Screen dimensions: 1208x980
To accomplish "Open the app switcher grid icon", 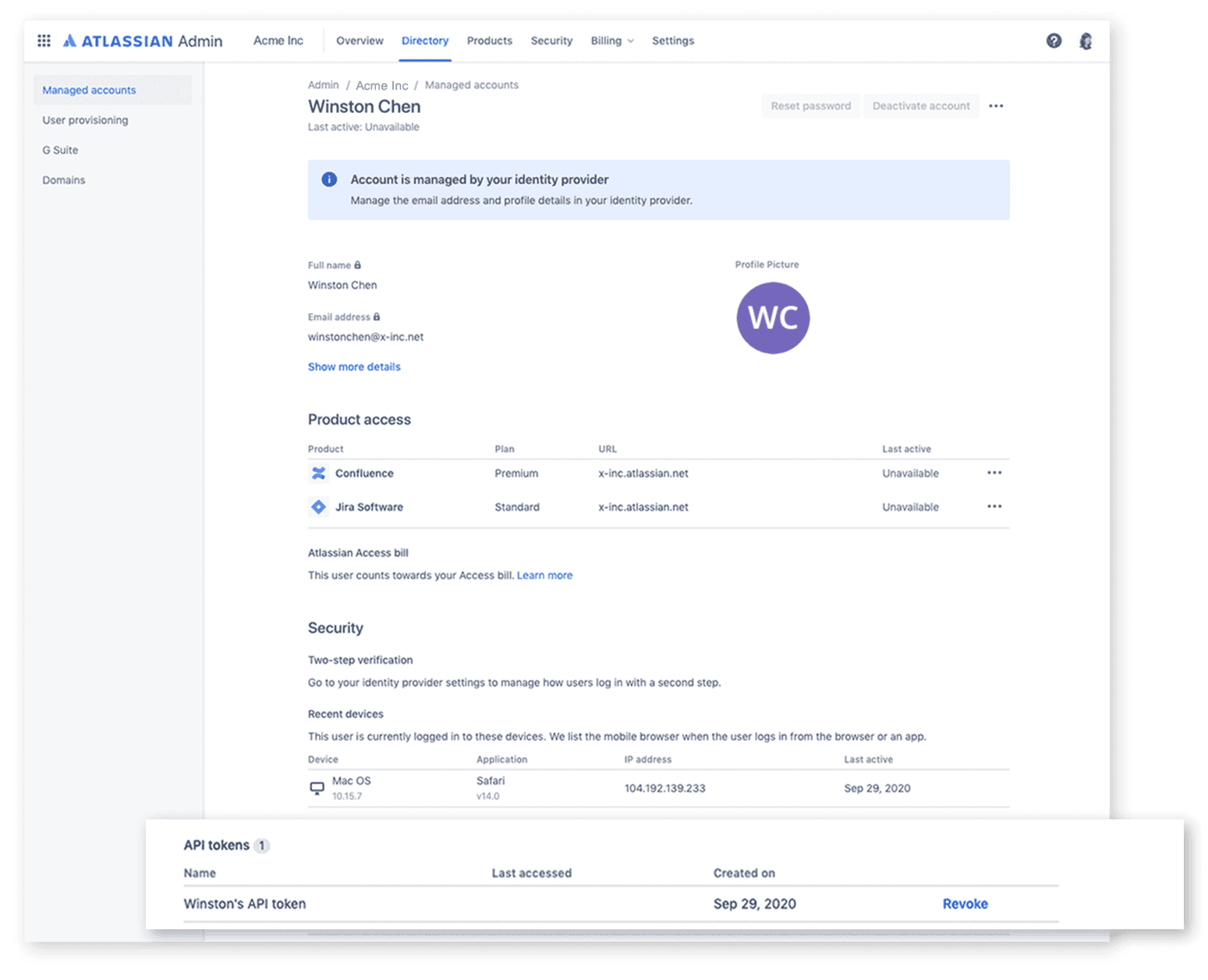I will pos(44,41).
